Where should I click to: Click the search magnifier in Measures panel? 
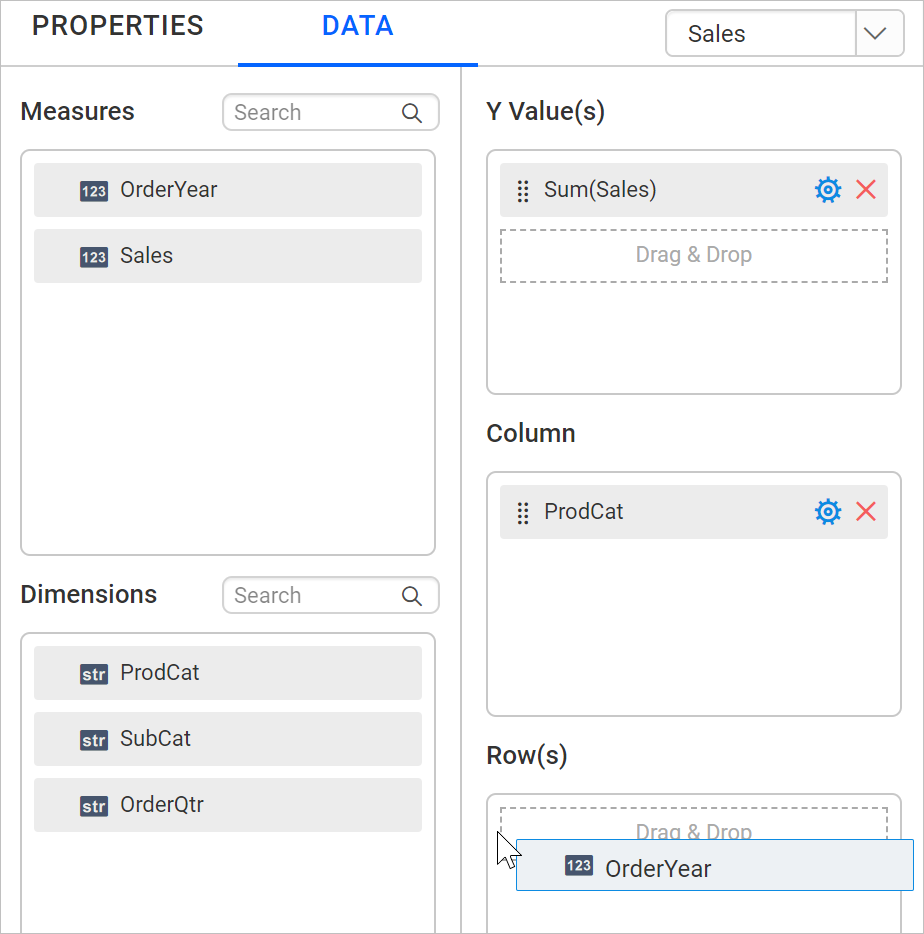(411, 112)
